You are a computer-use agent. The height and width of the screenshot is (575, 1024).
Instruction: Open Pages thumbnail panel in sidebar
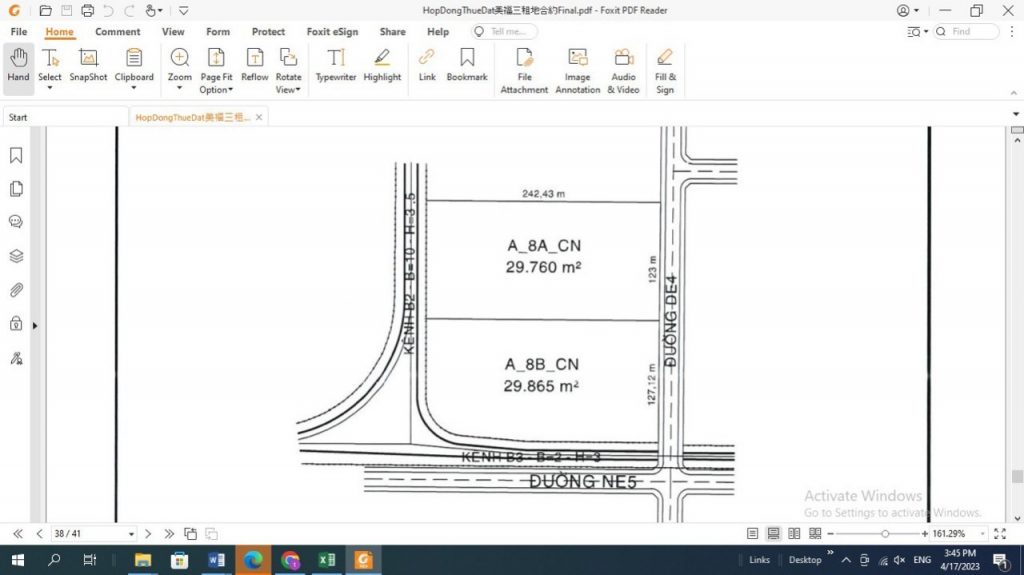pyautogui.click(x=16, y=189)
